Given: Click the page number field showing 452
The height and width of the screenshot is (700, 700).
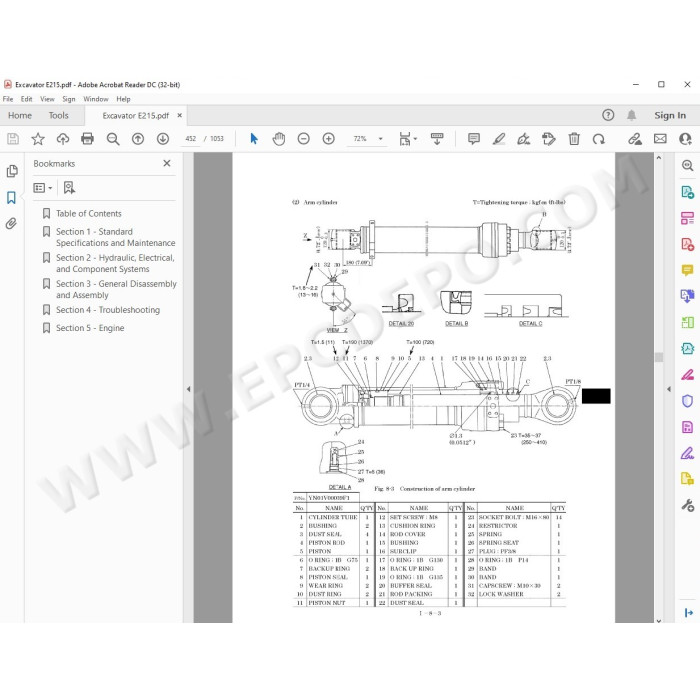Looking at the screenshot, I should pyautogui.click(x=191, y=139).
